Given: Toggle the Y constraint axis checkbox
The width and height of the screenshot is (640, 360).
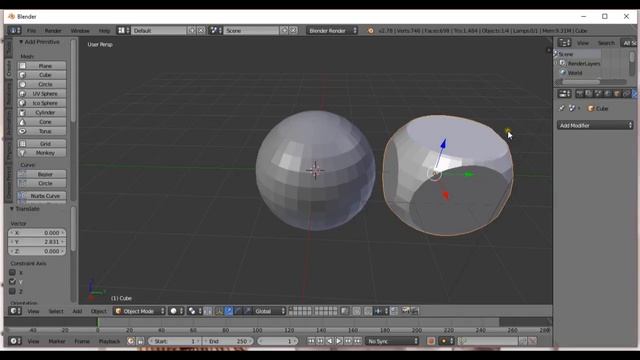Looking at the screenshot, I should coord(12,282).
